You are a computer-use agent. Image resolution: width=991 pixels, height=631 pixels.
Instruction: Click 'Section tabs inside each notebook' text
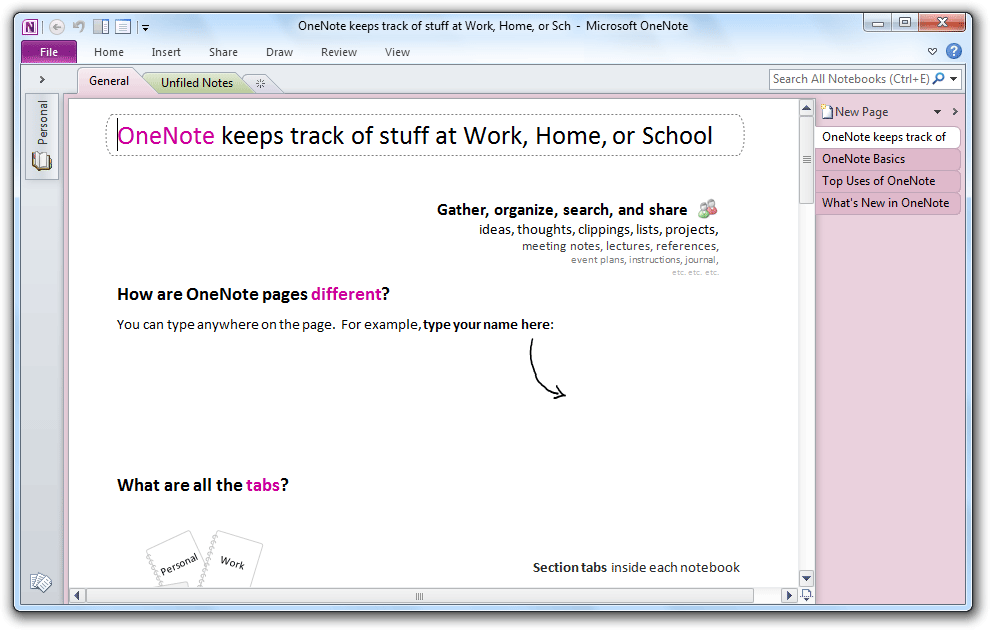(x=636, y=568)
